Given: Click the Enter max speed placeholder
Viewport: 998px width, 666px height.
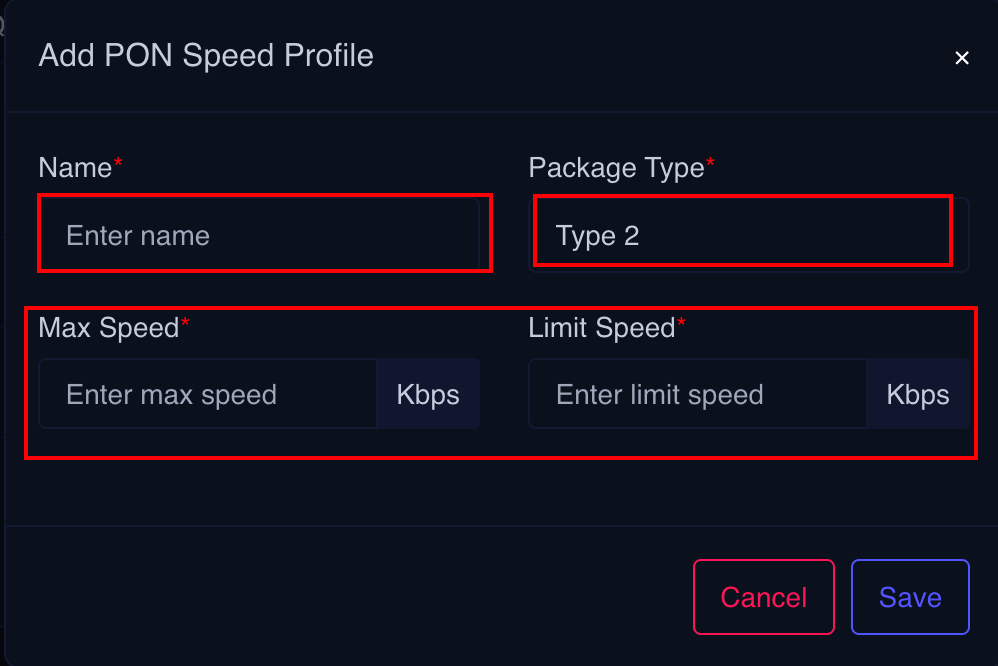Looking at the screenshot, I should tap(171, 395).
